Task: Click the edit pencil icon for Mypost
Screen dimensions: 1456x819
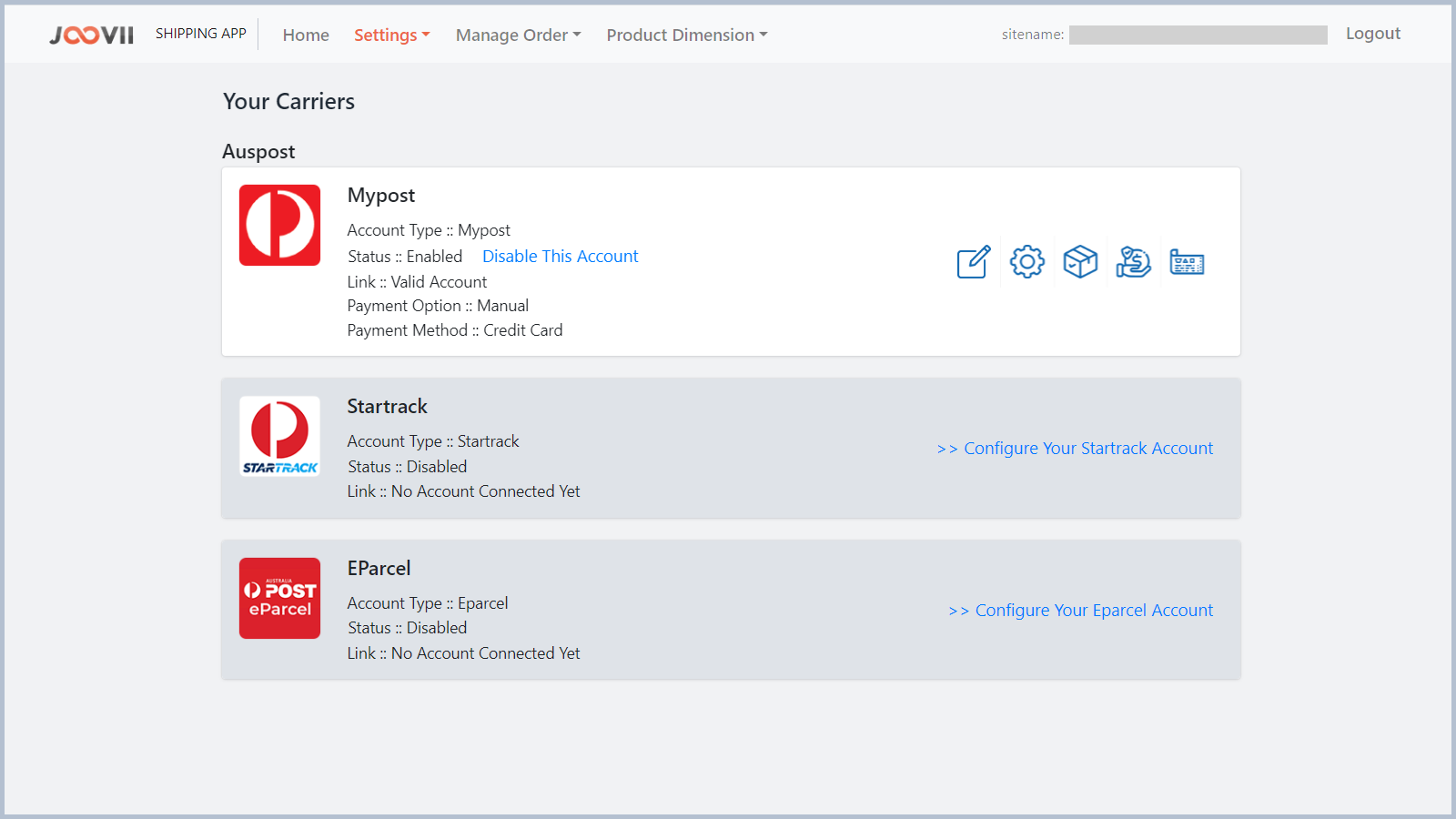Action: tap(972, 263)
